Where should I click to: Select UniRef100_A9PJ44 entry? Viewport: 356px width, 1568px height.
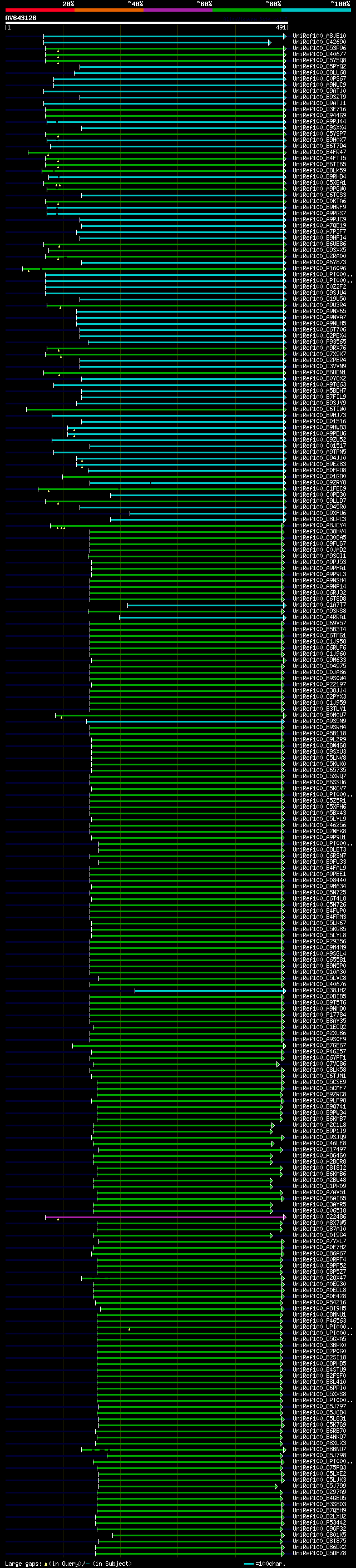pyautogui.click(x=319, y=122)
